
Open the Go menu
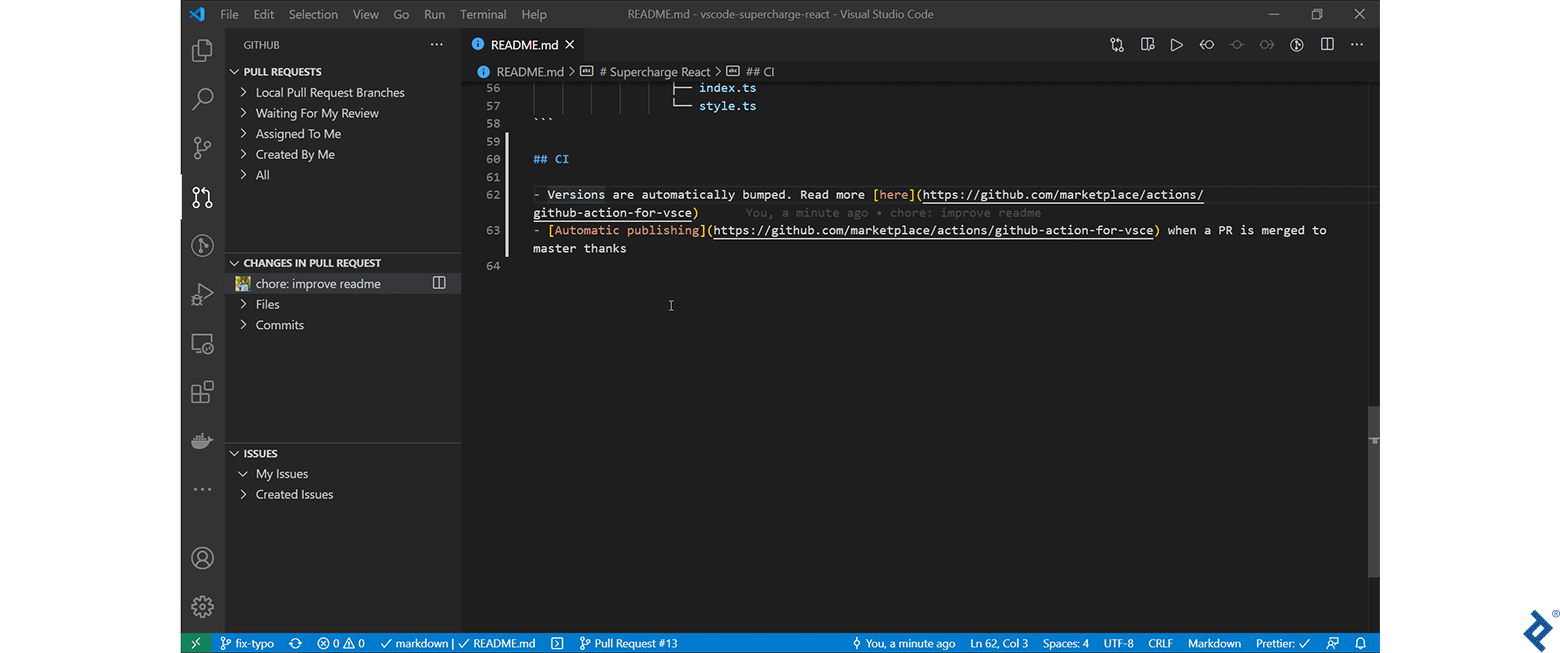401,14
